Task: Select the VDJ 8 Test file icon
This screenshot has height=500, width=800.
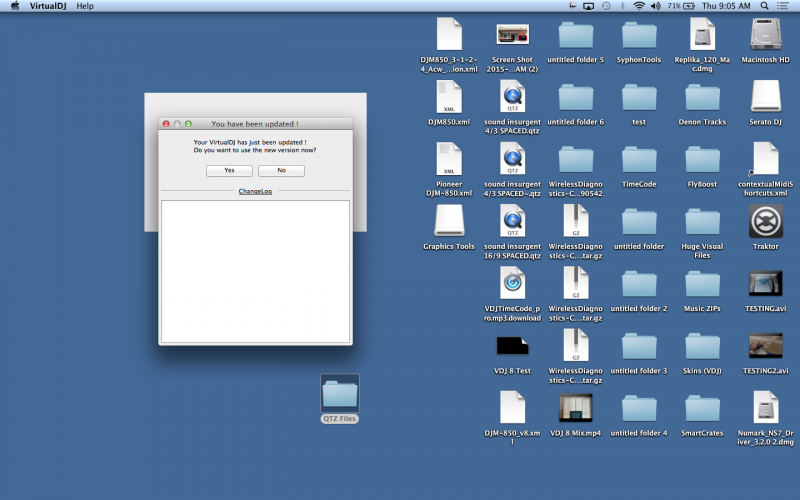Action: 512,345
